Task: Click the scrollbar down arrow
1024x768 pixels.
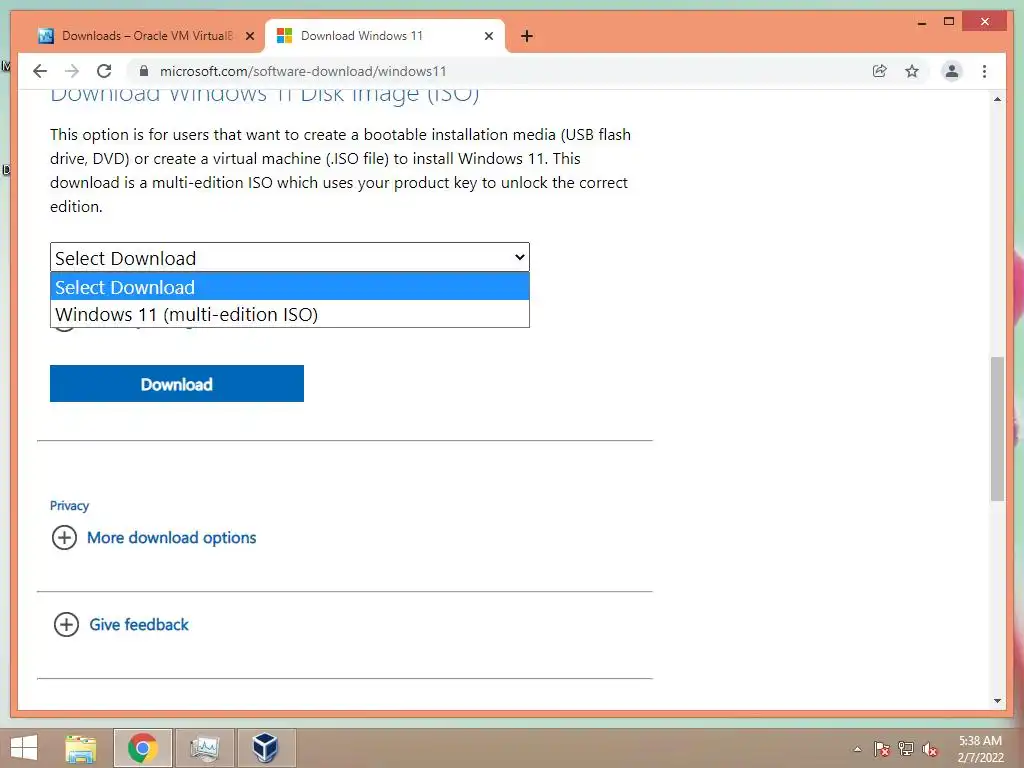Action: pyautogui.click(x=997, y=701)
